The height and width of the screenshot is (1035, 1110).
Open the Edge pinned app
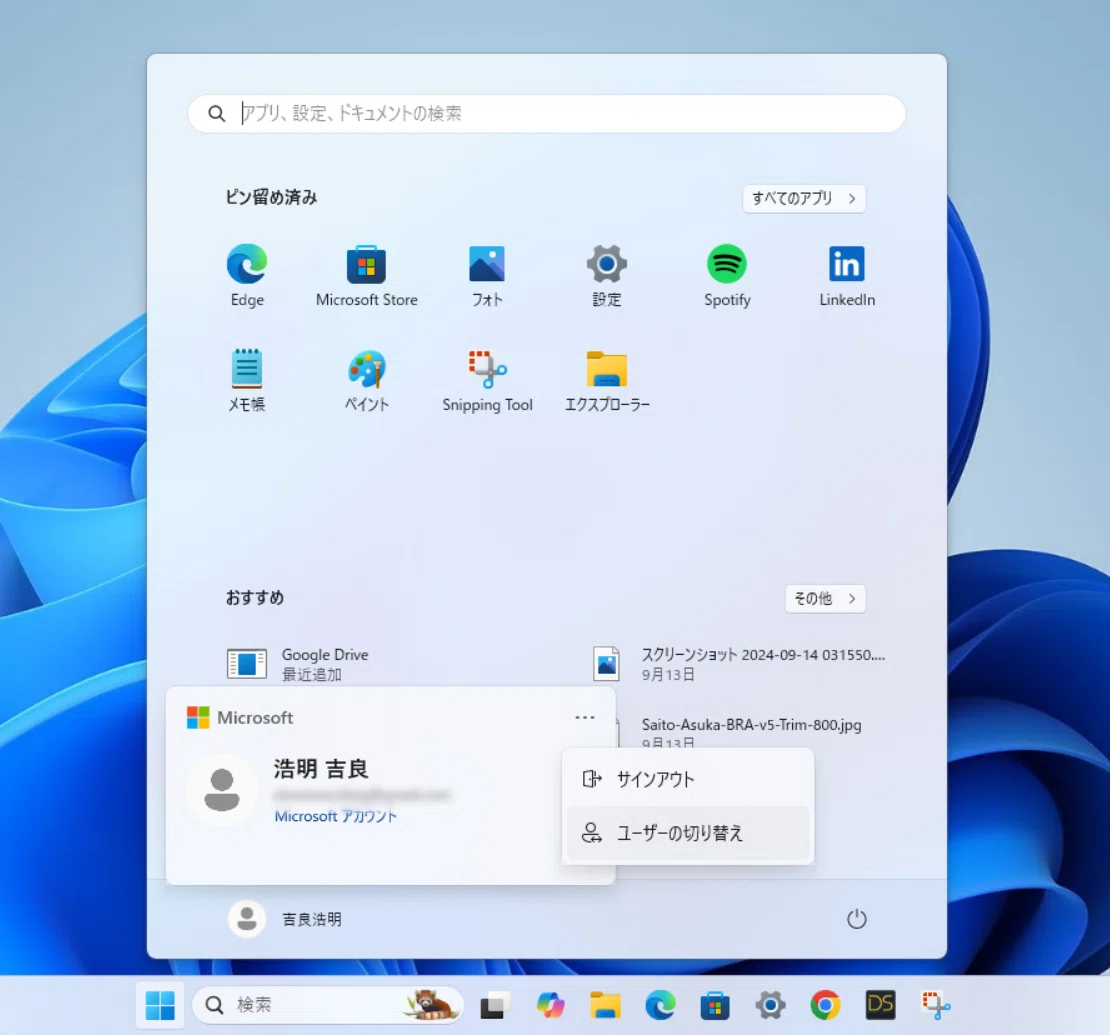pos(246,275)
